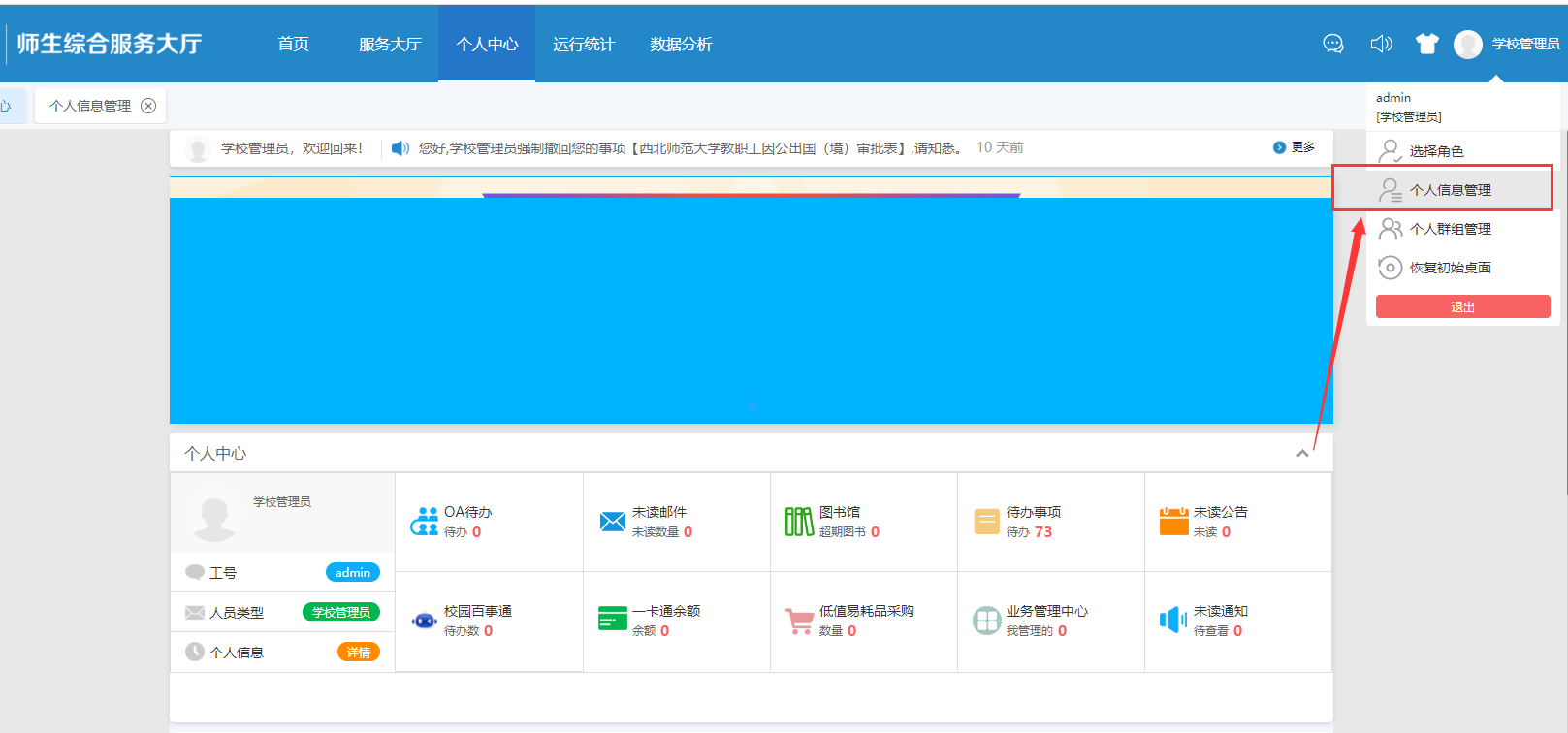
Task: Click the 一卡通余额 green card icon
Action: click(x=612, y=619)
